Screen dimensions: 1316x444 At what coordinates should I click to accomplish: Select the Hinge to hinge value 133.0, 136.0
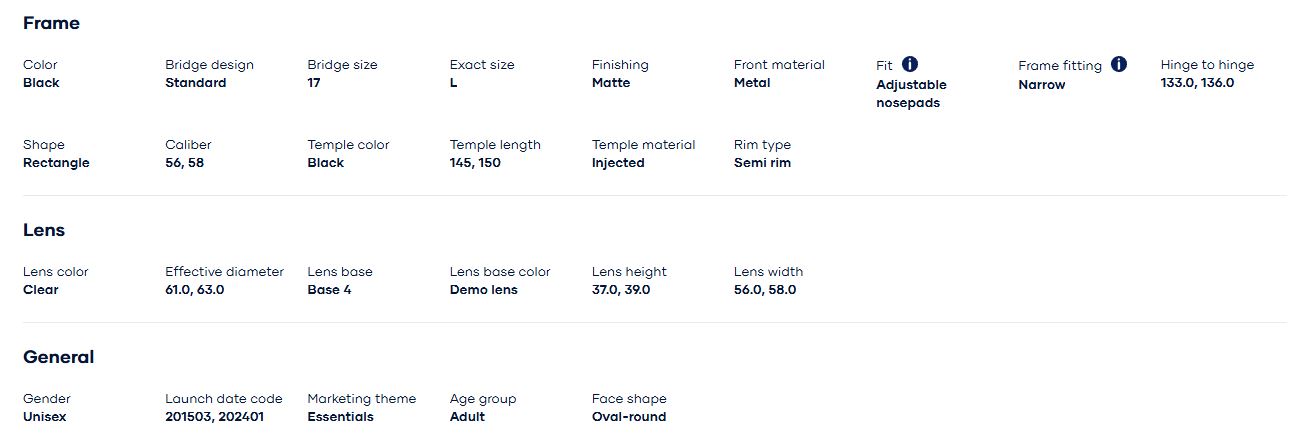pos(1197,83)
